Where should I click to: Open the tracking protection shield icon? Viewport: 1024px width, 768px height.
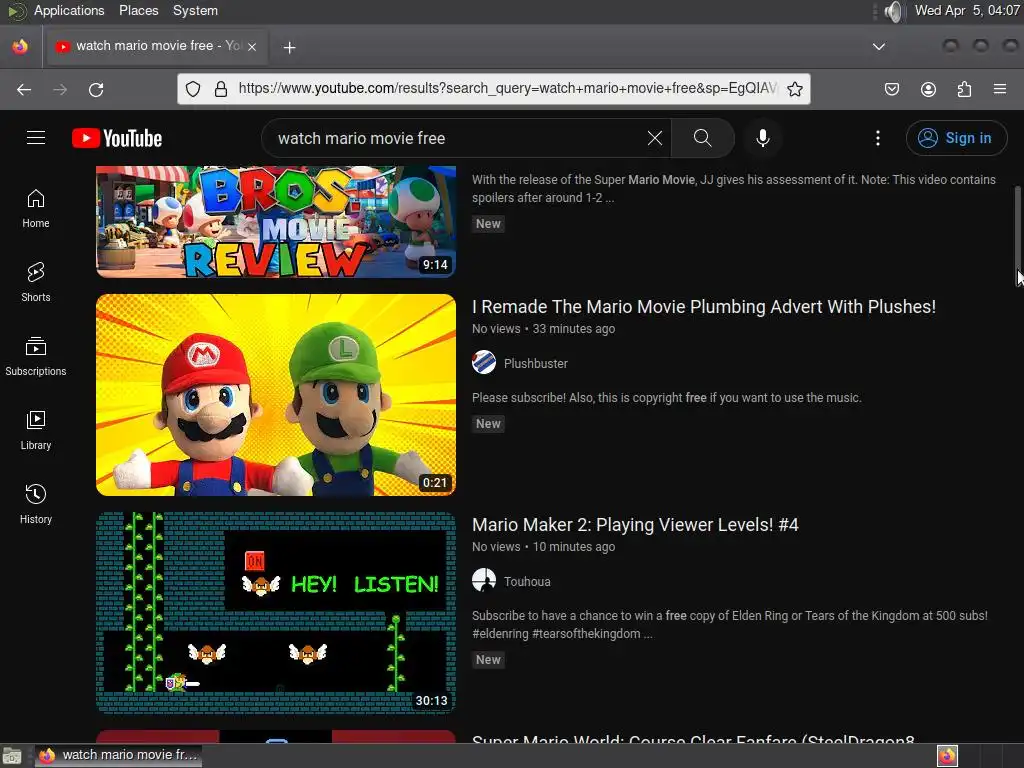pos(193,89)
